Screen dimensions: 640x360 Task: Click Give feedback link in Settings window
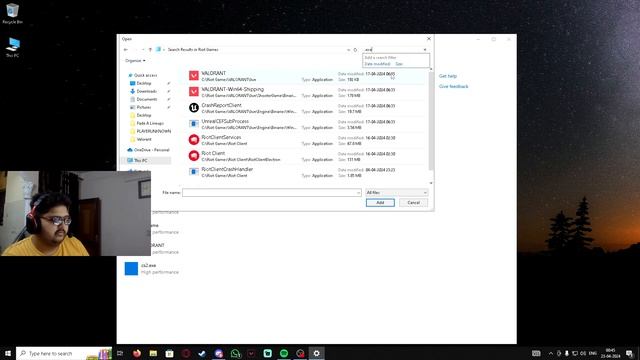point(453,86)
